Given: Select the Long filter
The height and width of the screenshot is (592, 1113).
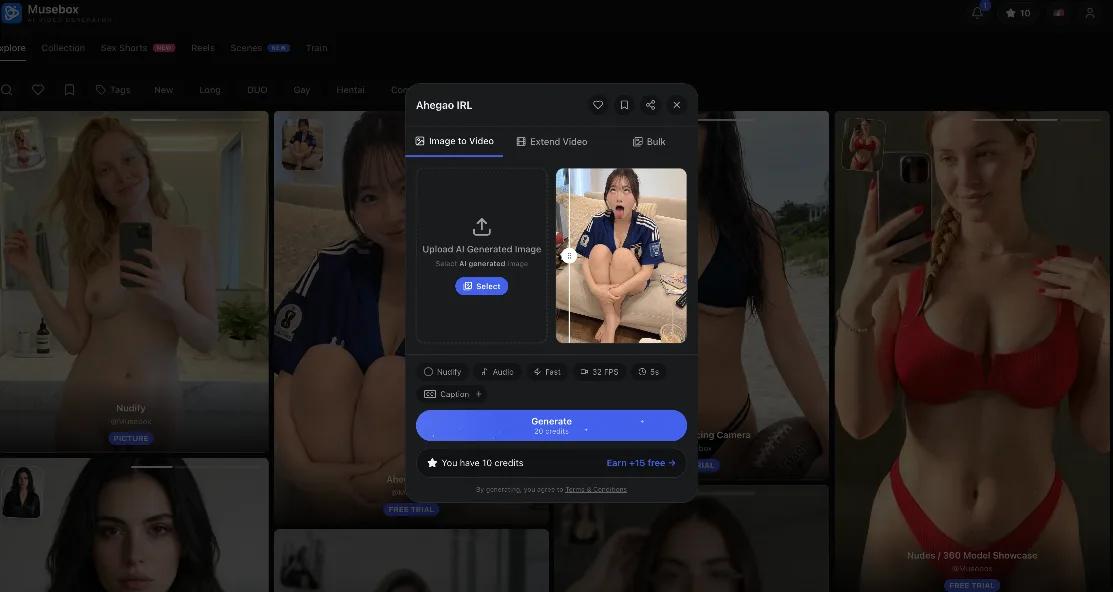Looking at the screenshot, I should pyautogui.click(x=209, y=90).
